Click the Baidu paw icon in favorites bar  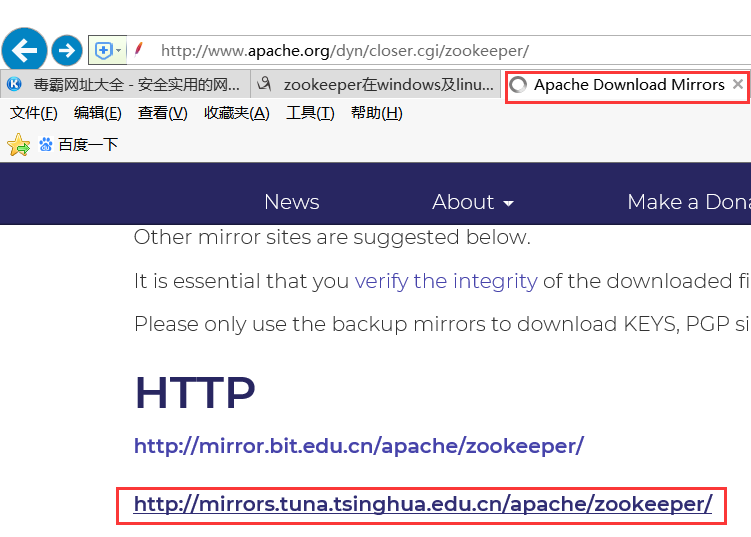tap(46, 145)
